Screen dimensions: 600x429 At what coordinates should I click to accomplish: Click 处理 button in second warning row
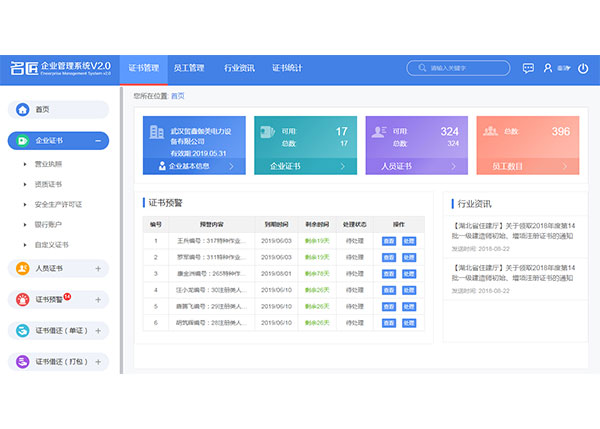tap(409, 257)
